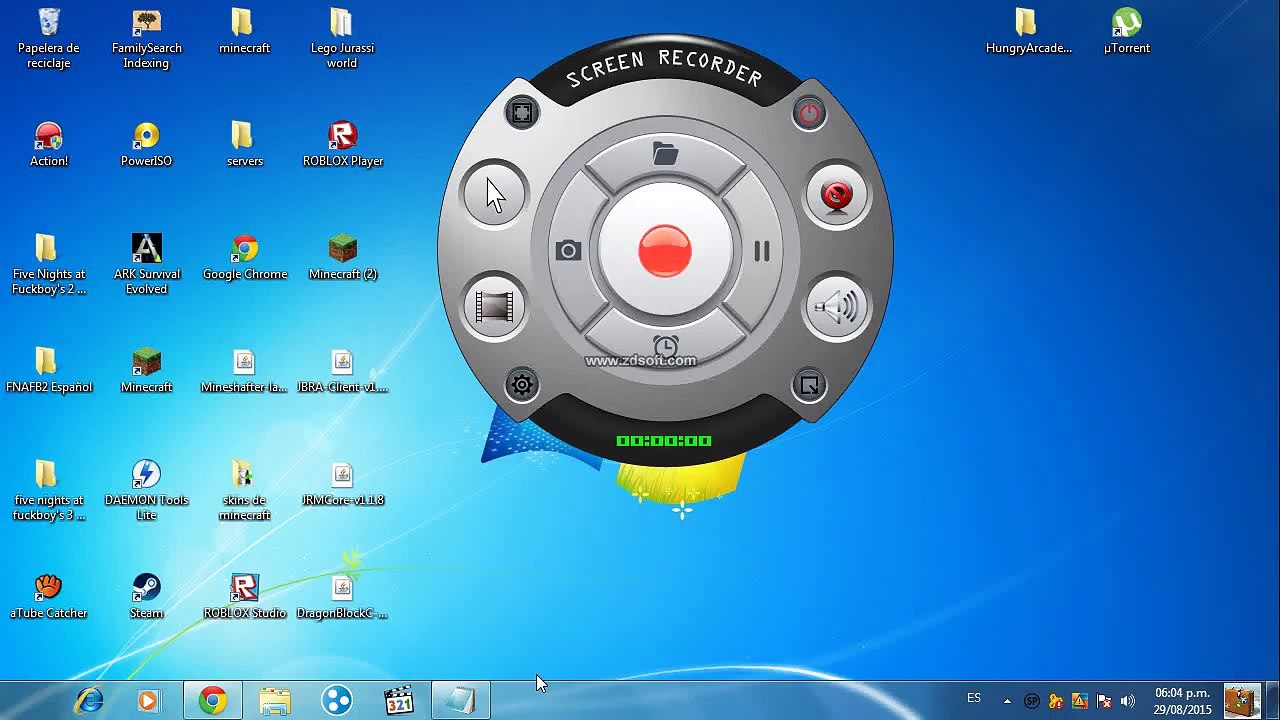Image resolution: width=1280 pixels, height=720 pixels.
Task: Open the output folder icon
Action: coord(665,154)
